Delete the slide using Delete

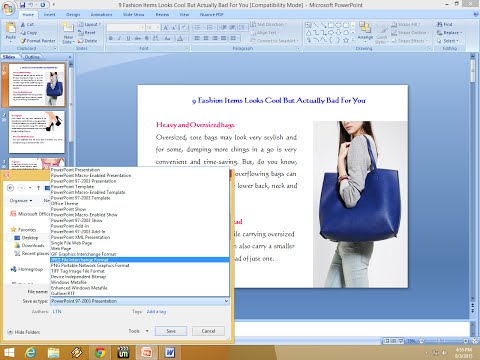click(88, 41)
